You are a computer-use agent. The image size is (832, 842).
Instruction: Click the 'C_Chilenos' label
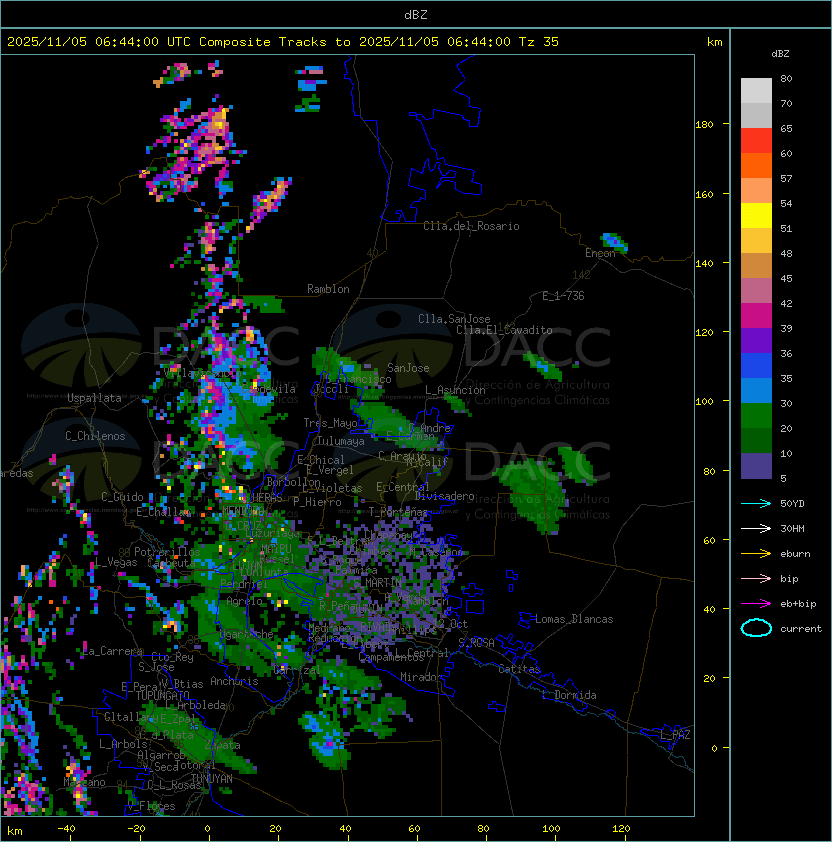pyautogui.click(x=95, y=436)
